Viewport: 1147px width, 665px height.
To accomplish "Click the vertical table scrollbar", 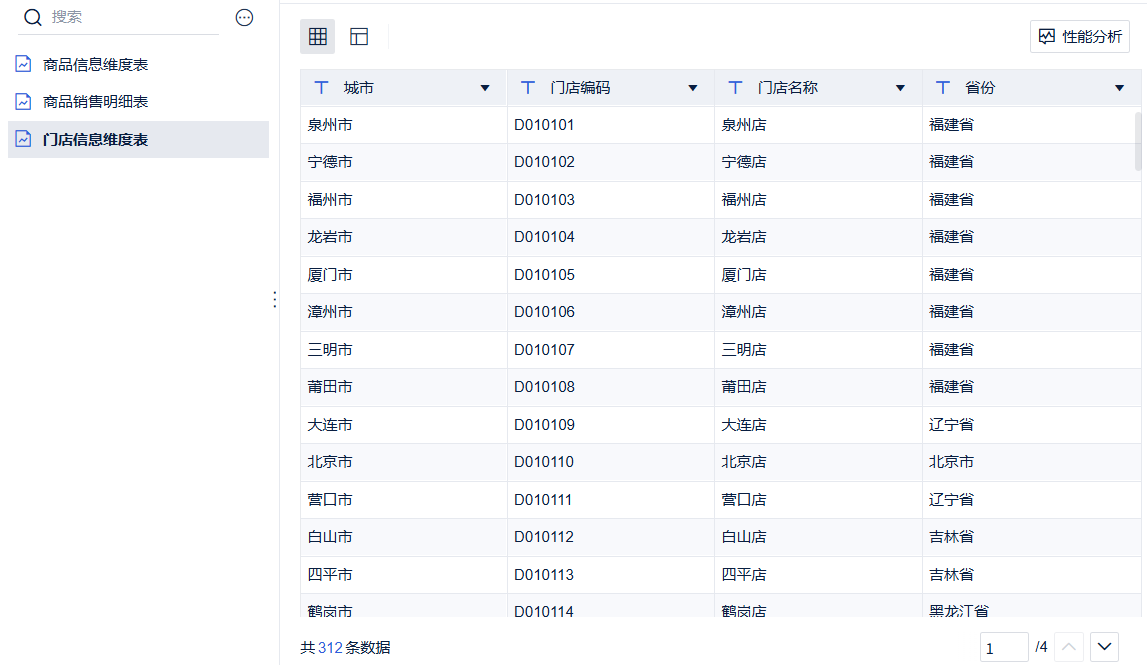I will point(1138,140).
